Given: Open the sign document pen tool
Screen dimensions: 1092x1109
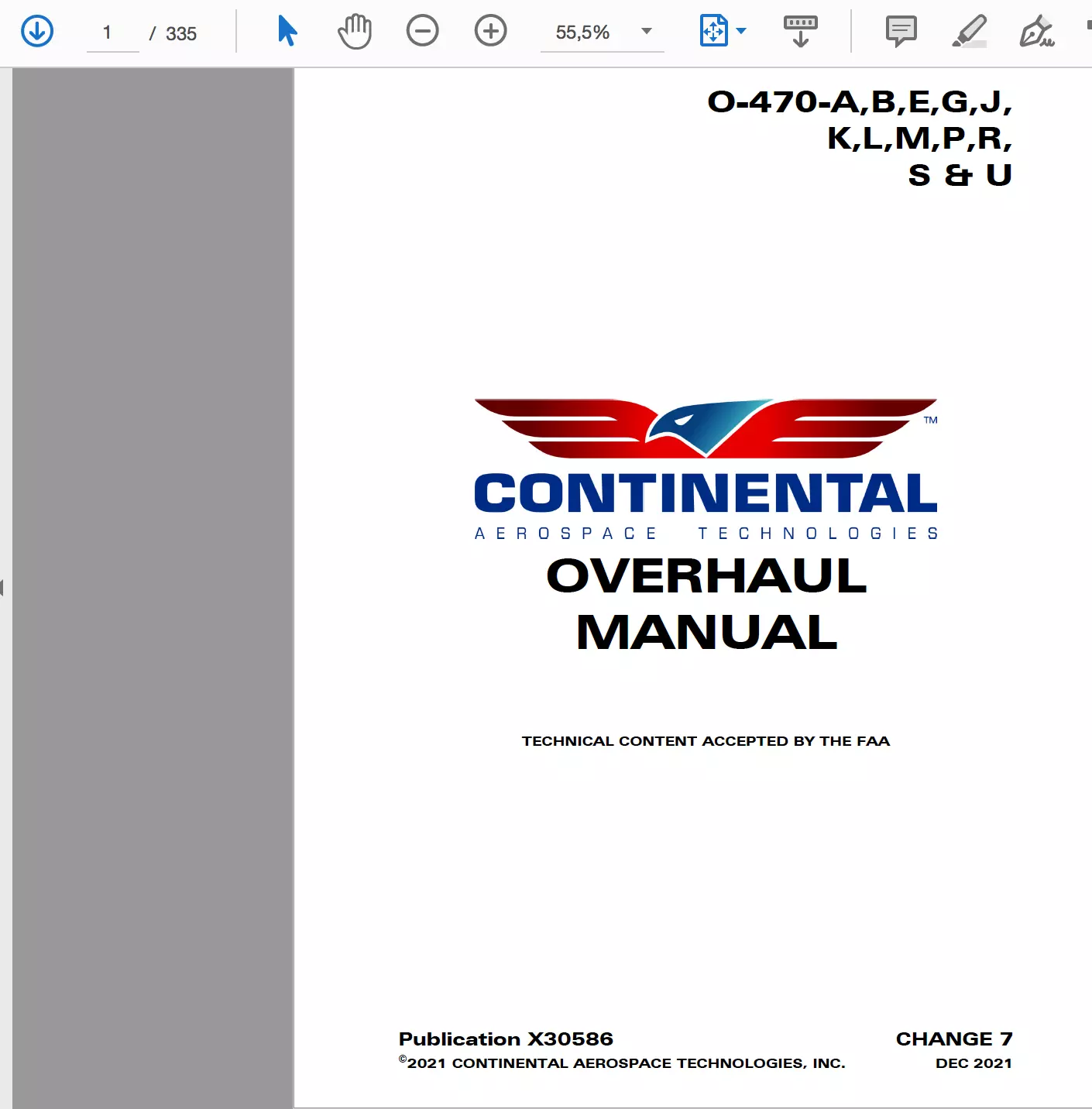Looking at the screenshot, I should (1037, 32).
